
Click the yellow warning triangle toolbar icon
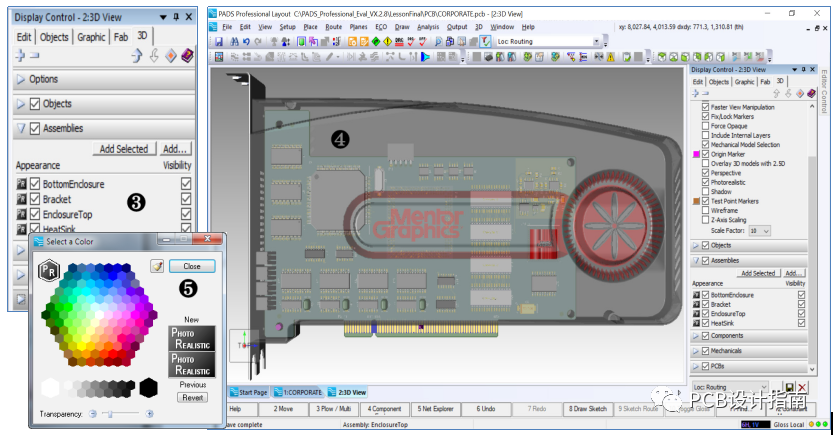tap(611, 57)
